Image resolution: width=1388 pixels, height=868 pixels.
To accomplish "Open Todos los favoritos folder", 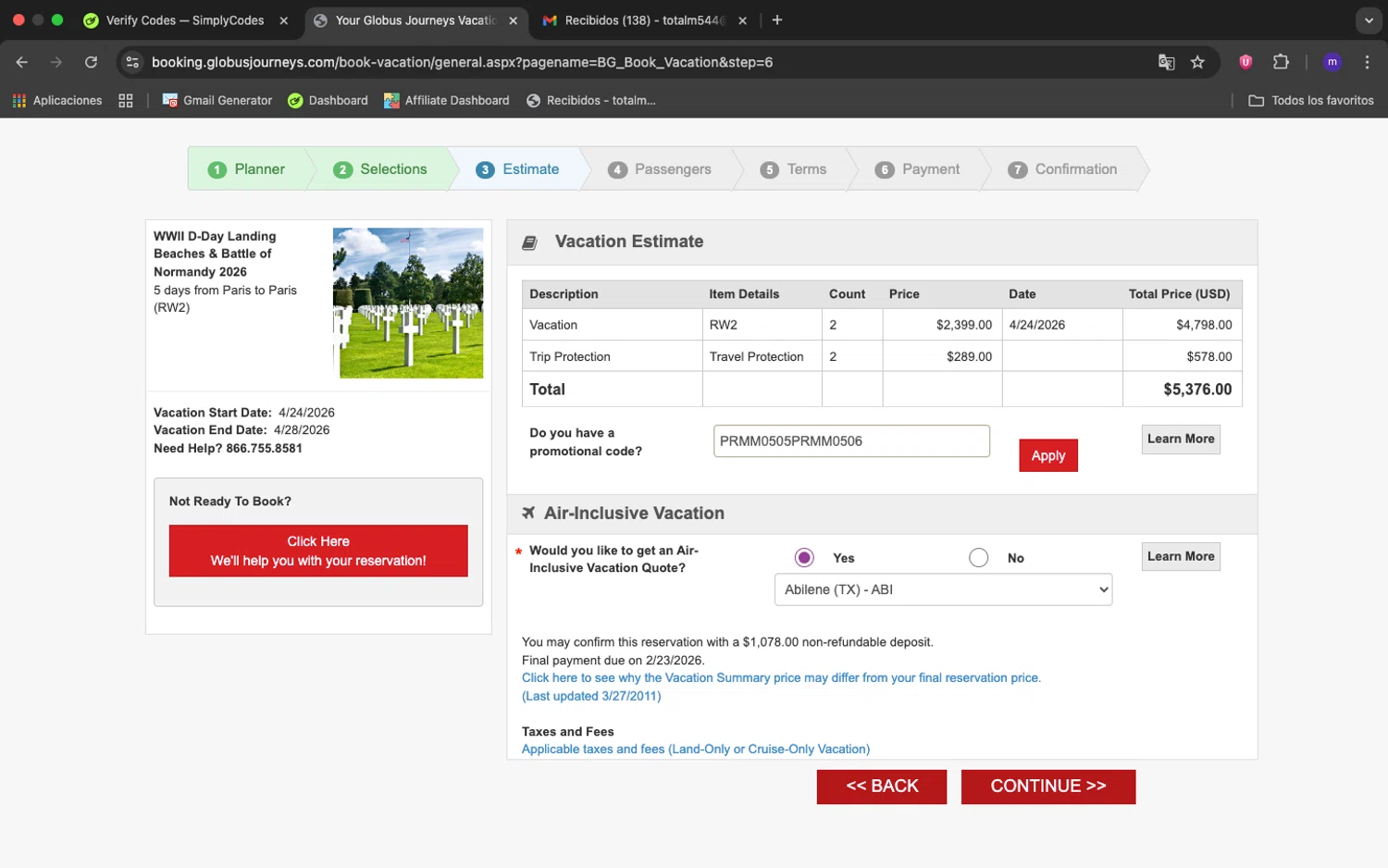I will point(1311,100).
